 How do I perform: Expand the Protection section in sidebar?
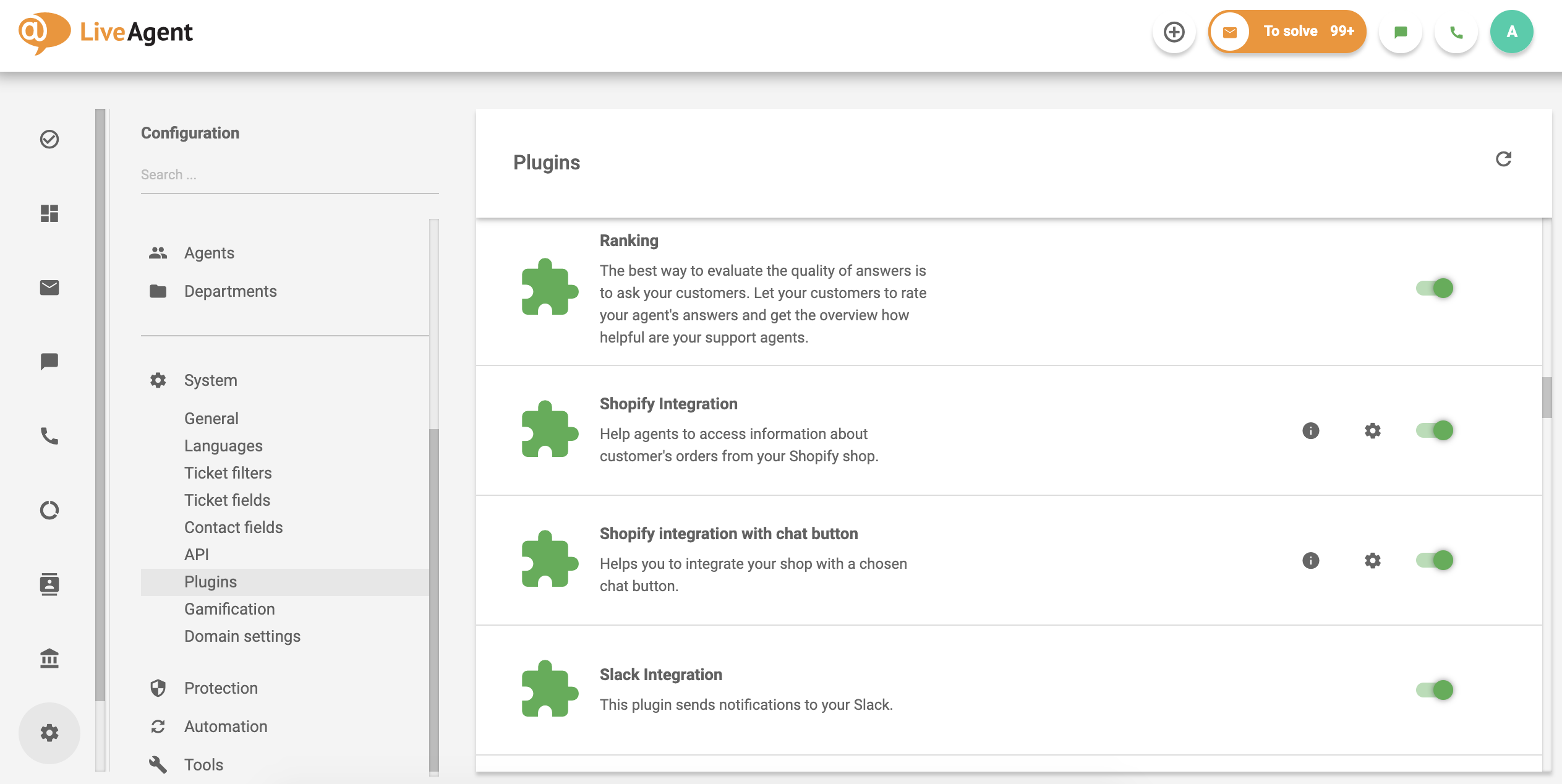click(221, 688)
